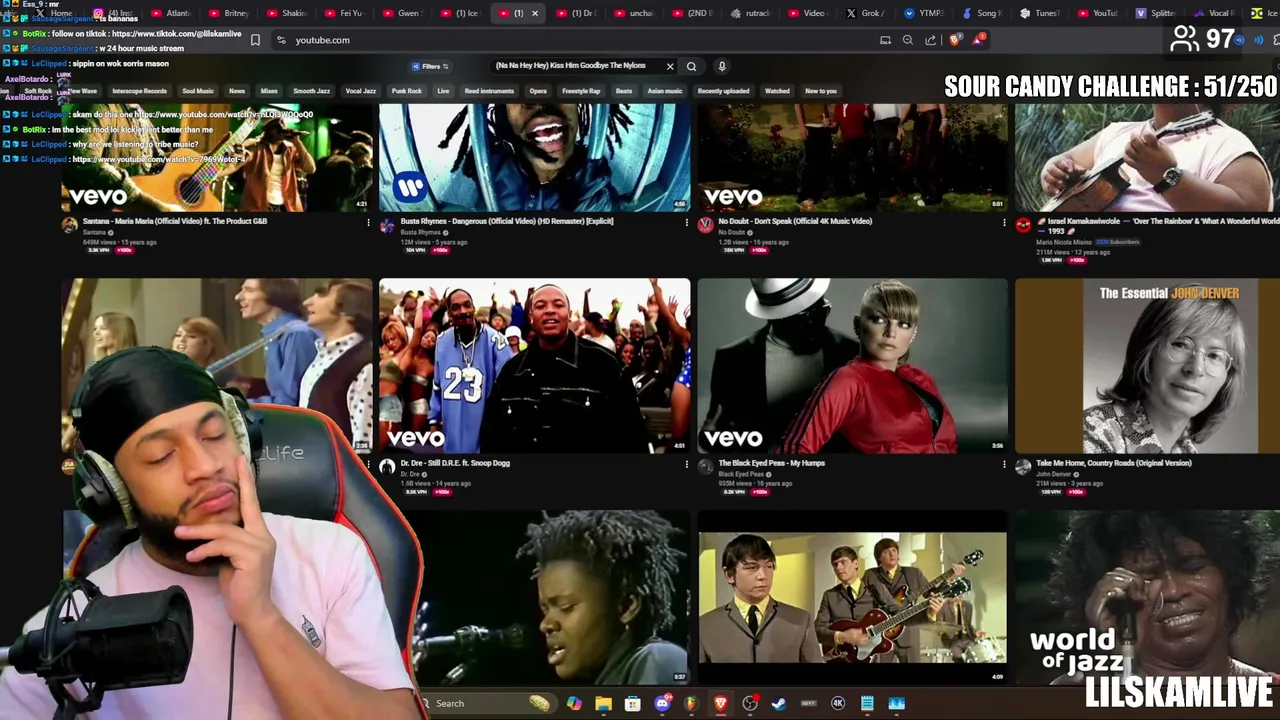
Task: Open options menu for Santana Maria Maria
Action: click(x=368, y=223)
